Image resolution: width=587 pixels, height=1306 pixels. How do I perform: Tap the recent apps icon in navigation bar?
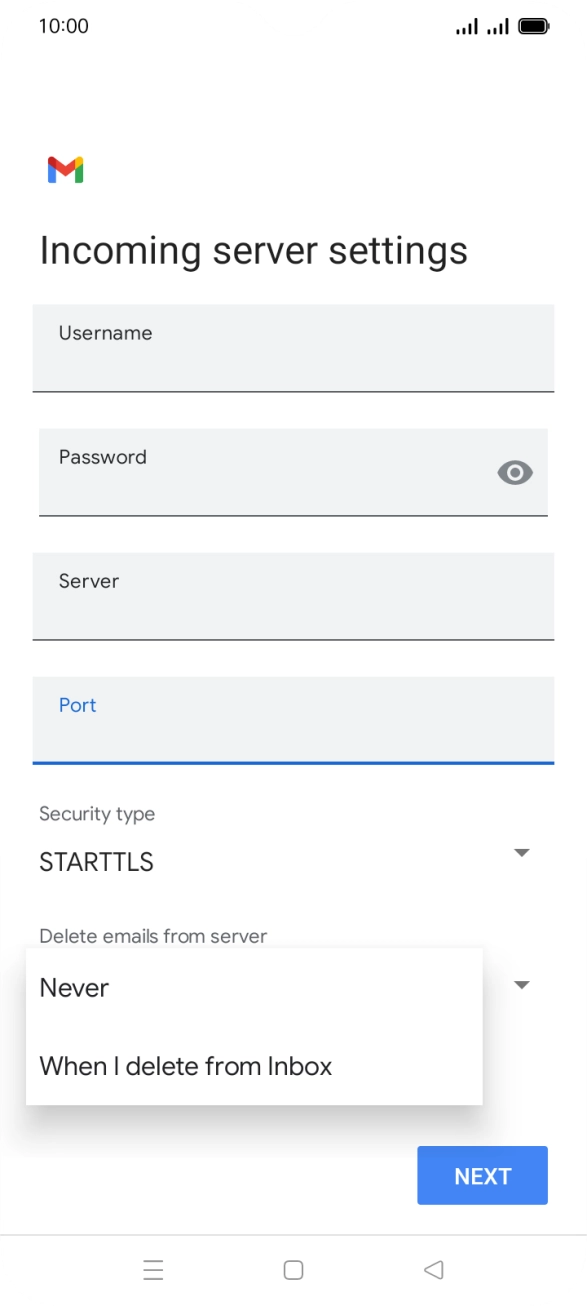click(x=154, y=1269)
